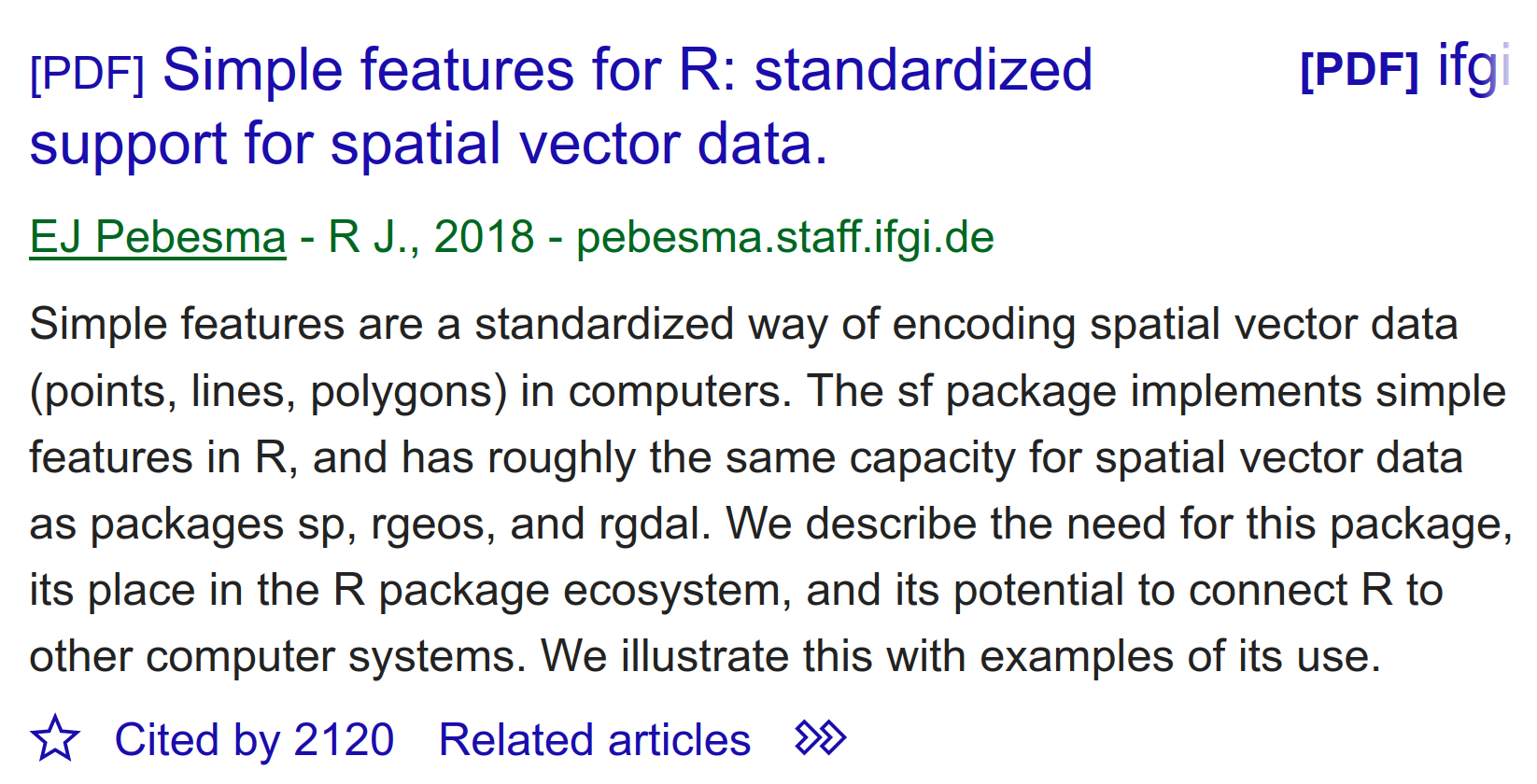Open the [PDF] ifgi full-text link
This screenshot has height=784, width=1537.
click(1403, 68)
